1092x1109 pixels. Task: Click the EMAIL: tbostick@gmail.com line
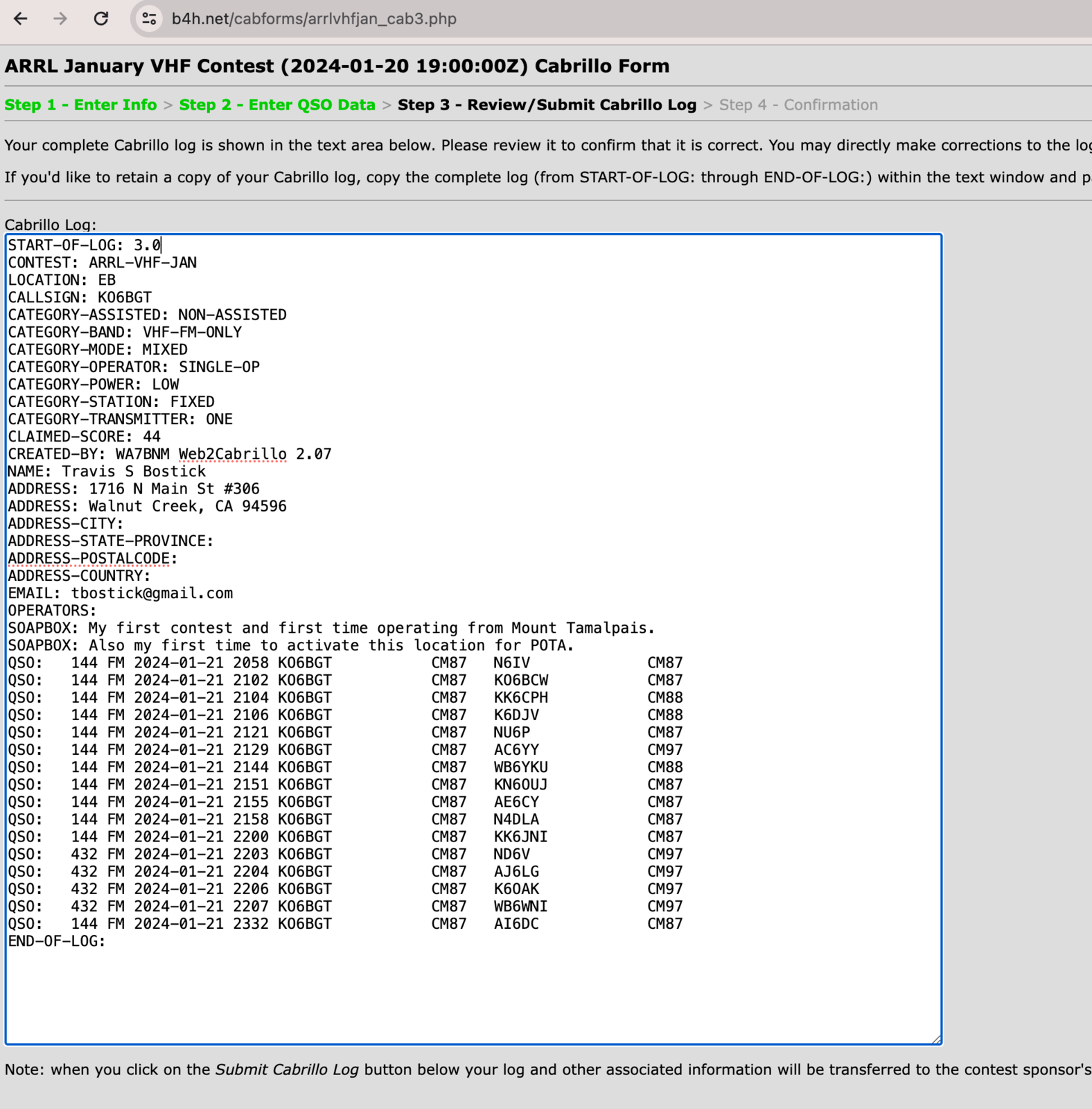tap(121, 593)
